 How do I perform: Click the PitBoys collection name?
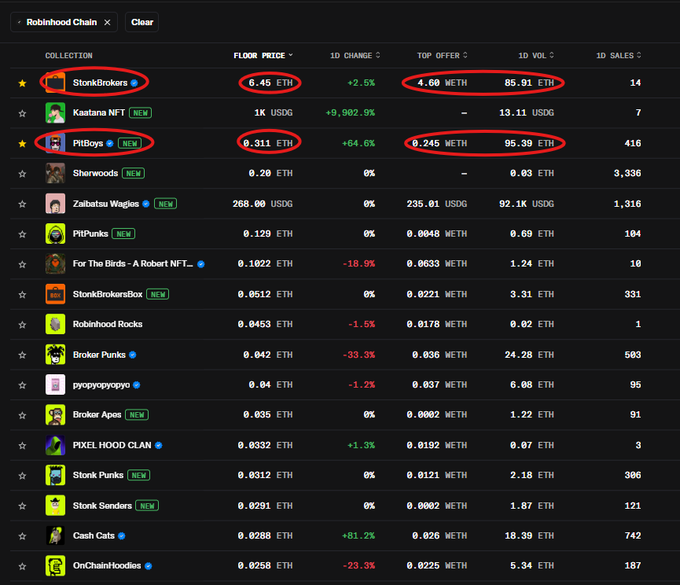coord(88,143)
